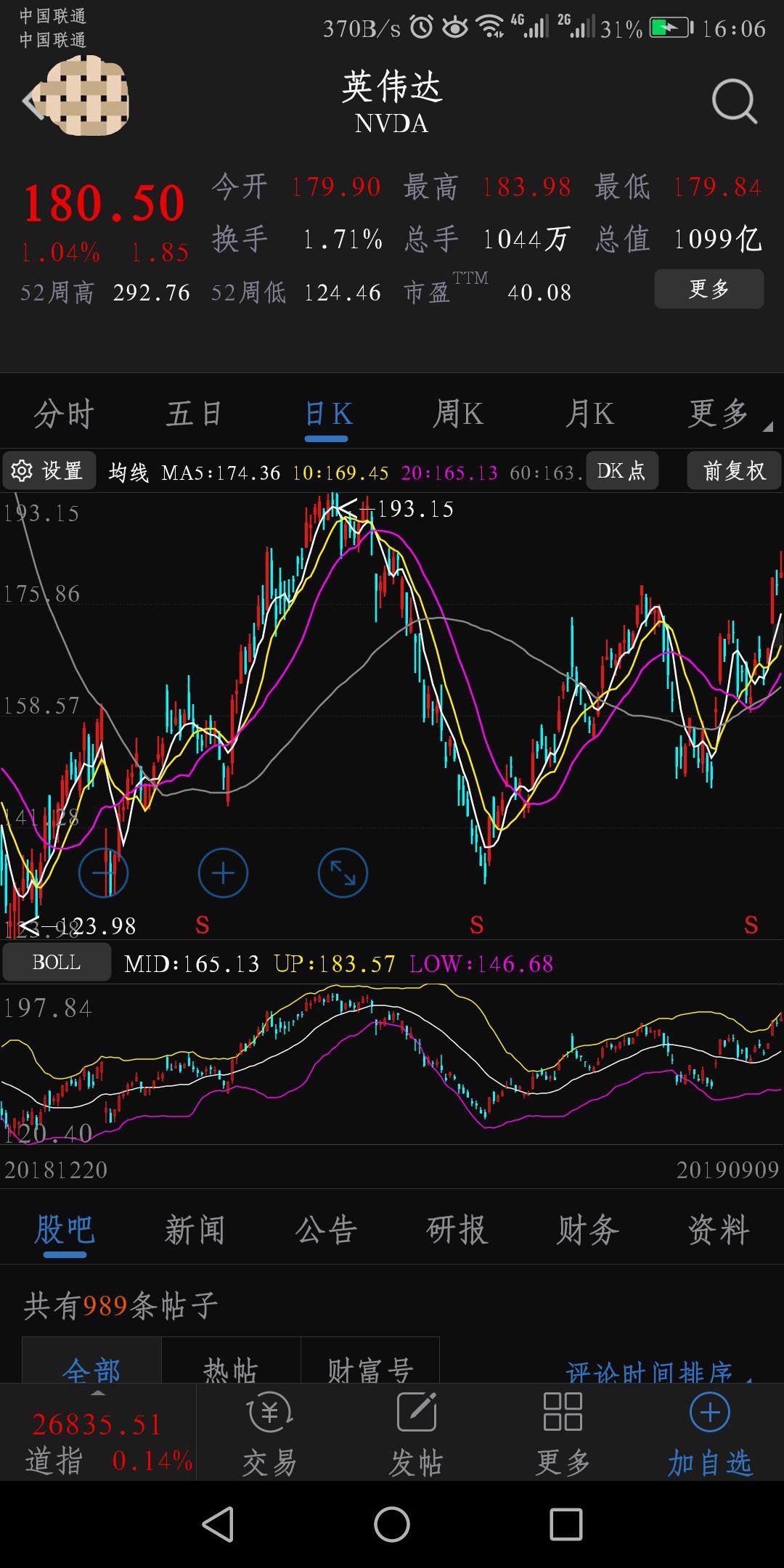Tap the rightmost S signal marker
The image size is (784, 1568).
pyautogui.click(x=751, y=925)
